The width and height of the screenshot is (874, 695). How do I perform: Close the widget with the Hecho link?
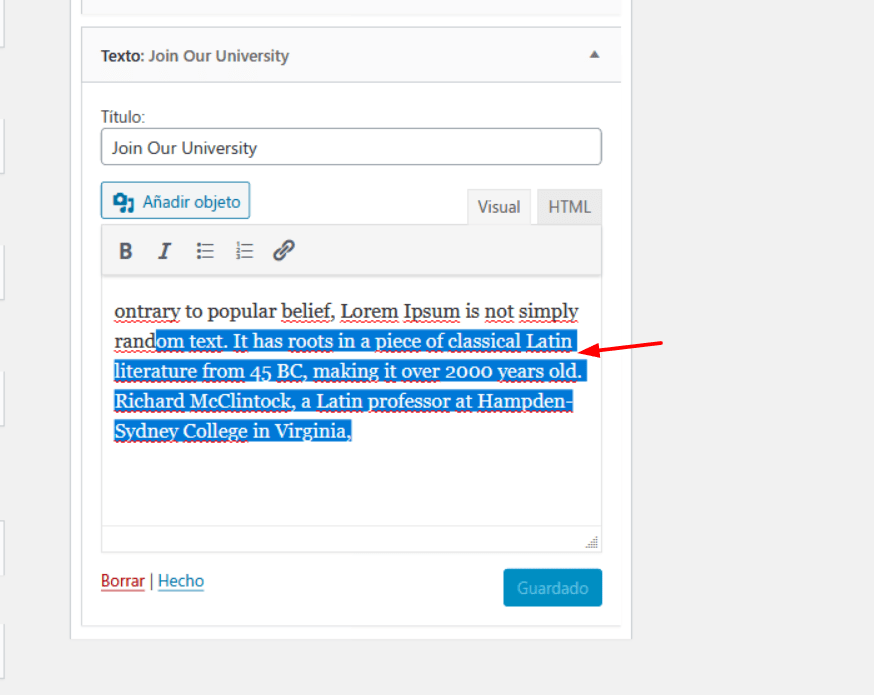tap(181, 581)
